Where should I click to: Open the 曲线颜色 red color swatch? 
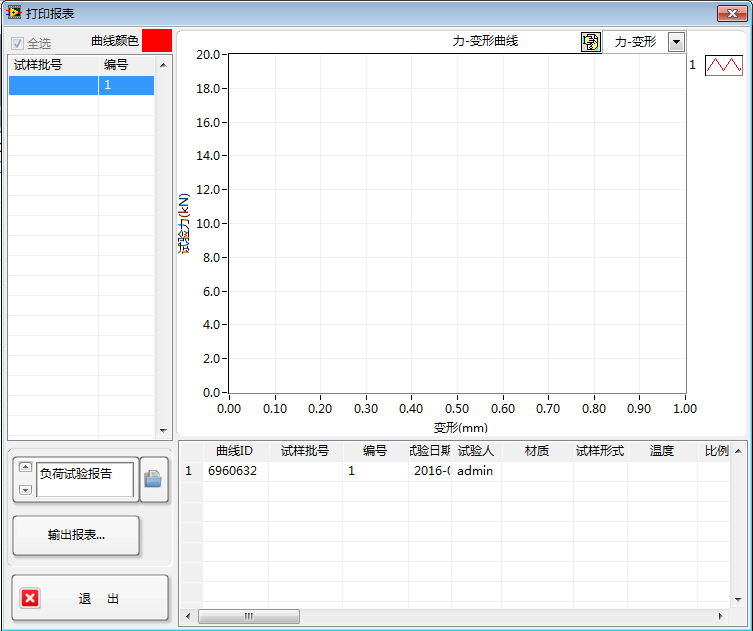(x=157, y=41)
